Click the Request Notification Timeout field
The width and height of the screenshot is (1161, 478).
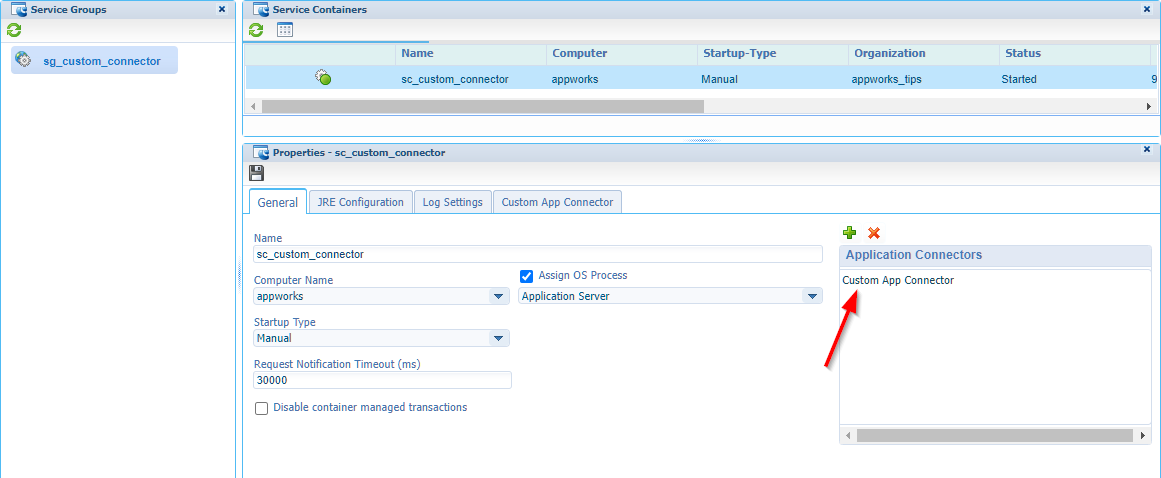[382, 380]
